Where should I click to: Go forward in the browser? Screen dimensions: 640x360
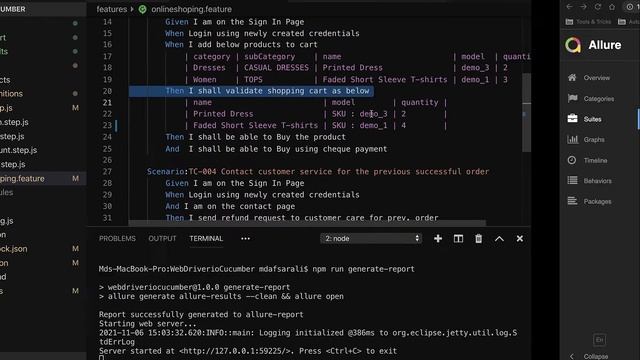pyautogui.click(x=583, y=7)
